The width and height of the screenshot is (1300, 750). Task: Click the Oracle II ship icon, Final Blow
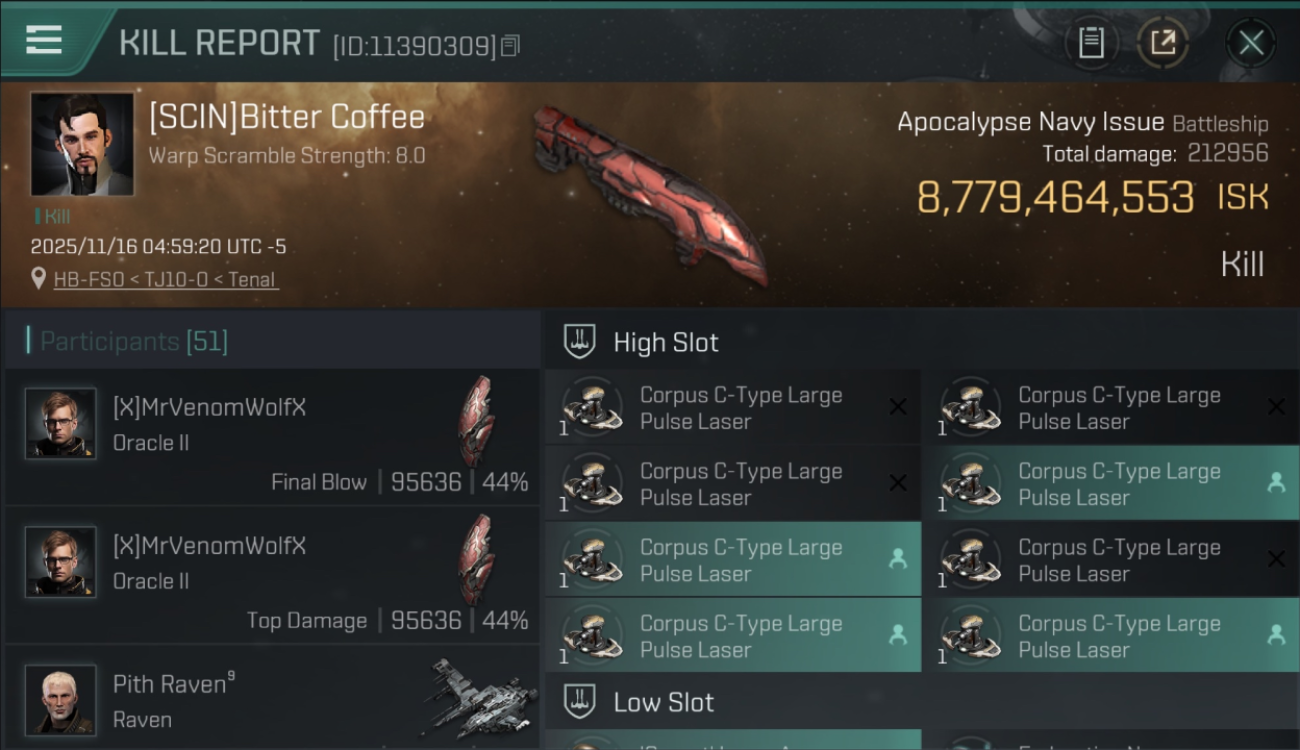click(x=476, y=422)
